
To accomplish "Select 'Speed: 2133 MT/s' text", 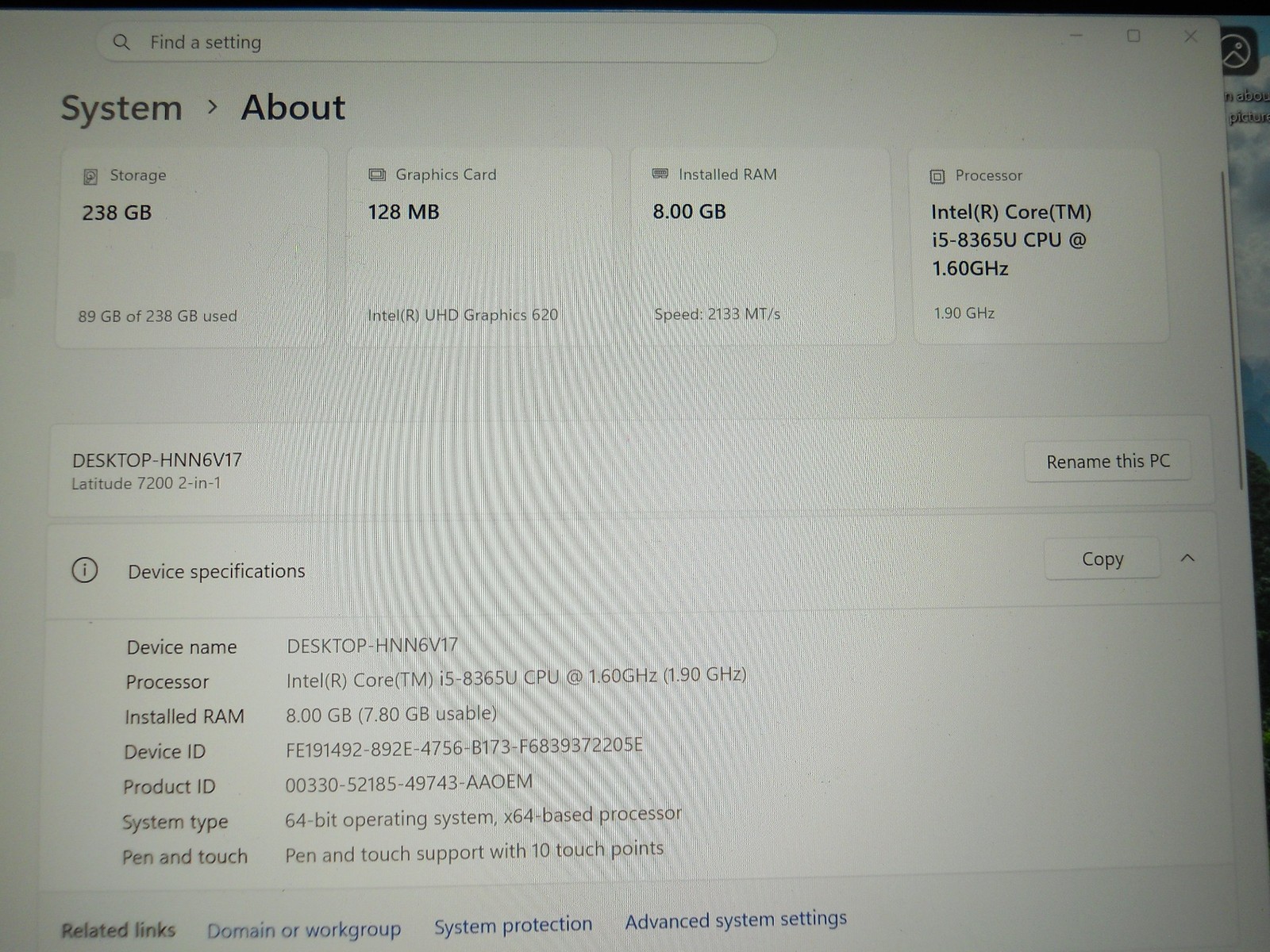I will [x=717, y=314].
